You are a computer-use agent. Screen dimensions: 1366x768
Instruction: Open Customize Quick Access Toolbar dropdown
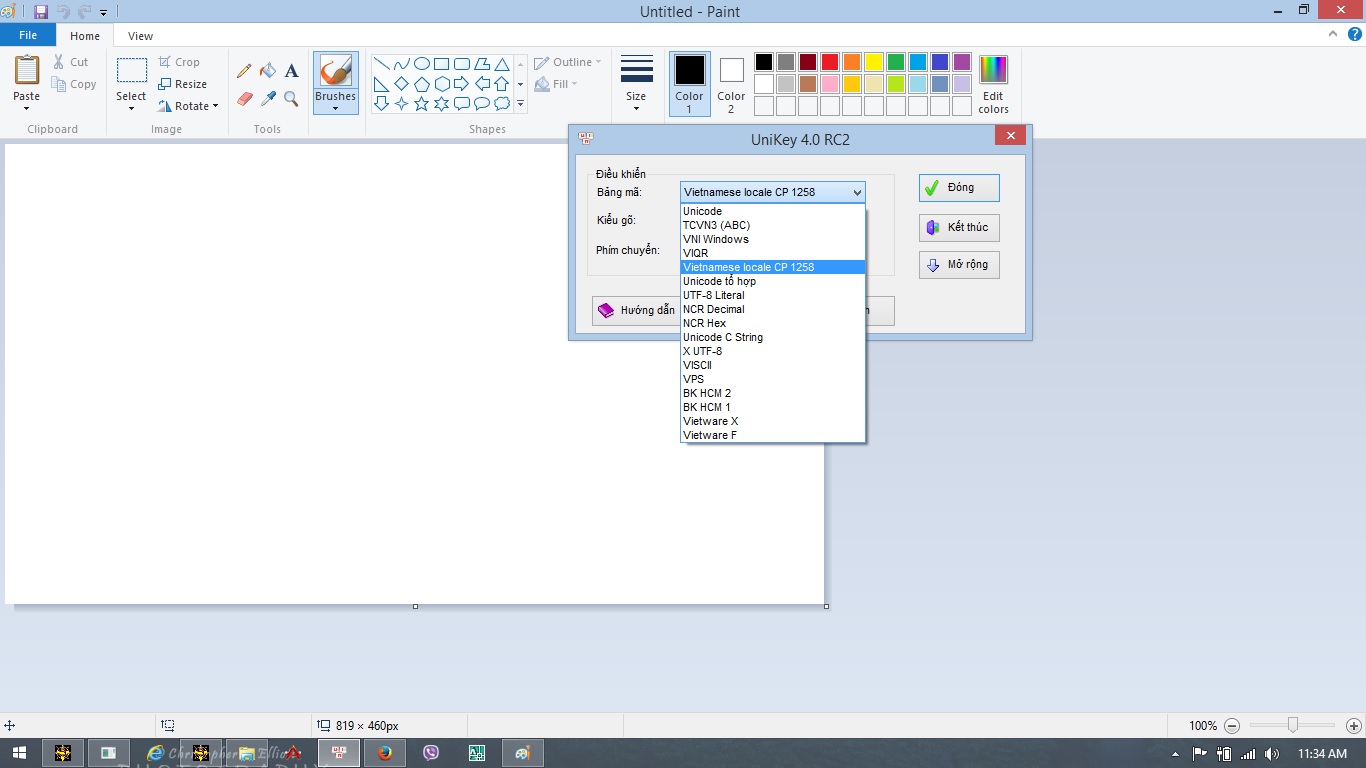coord(103,13)
